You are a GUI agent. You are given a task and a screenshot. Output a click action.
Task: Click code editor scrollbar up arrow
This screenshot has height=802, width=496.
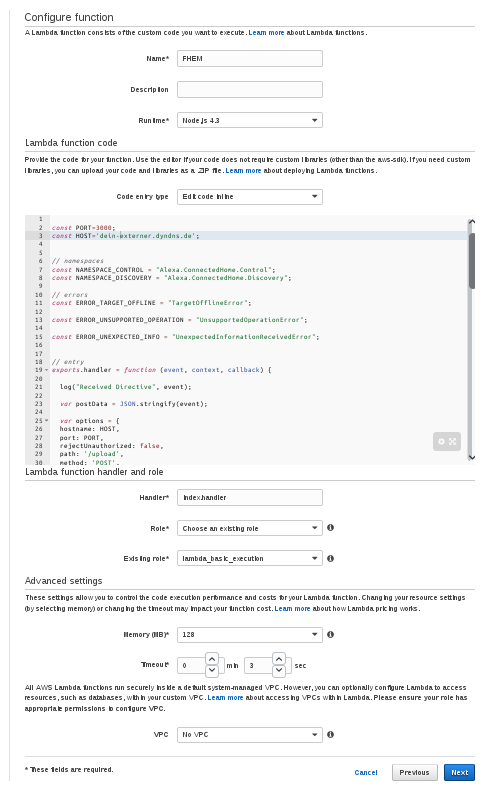[471, 221]
